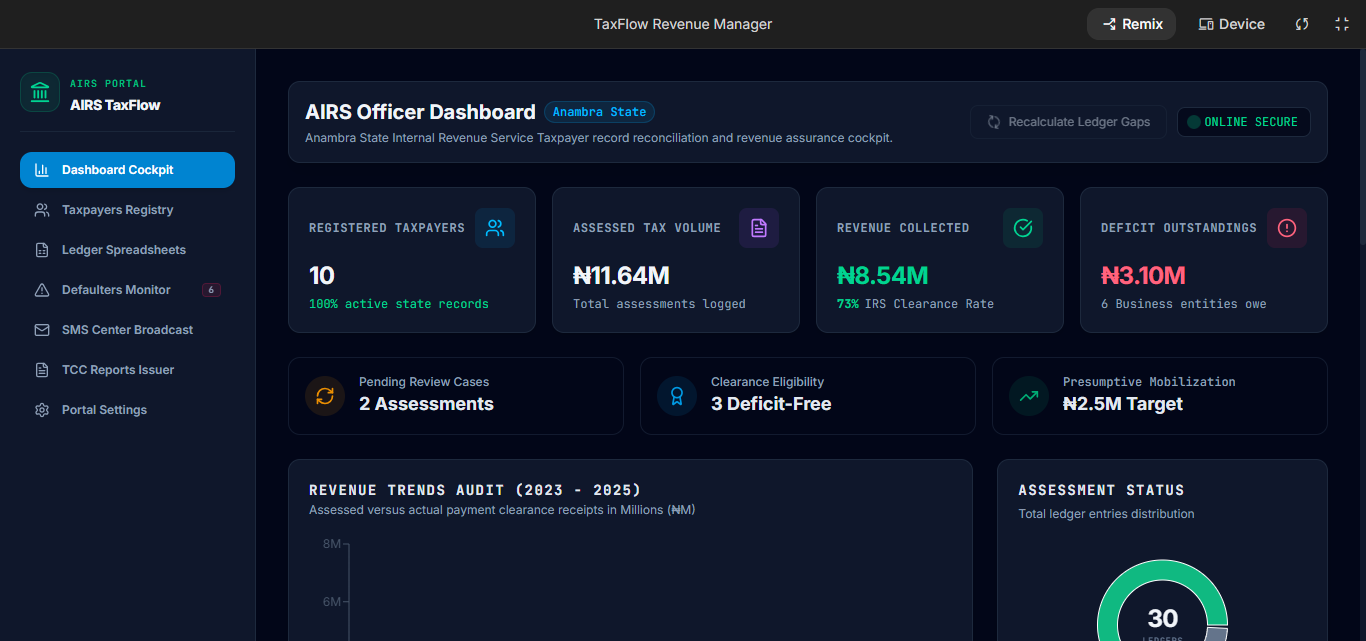Screen dimensions: 1366x641
Task: Click the Defaulters Monitor warning triangle icon
Action: pyautogui.click(x=42, y=290)
